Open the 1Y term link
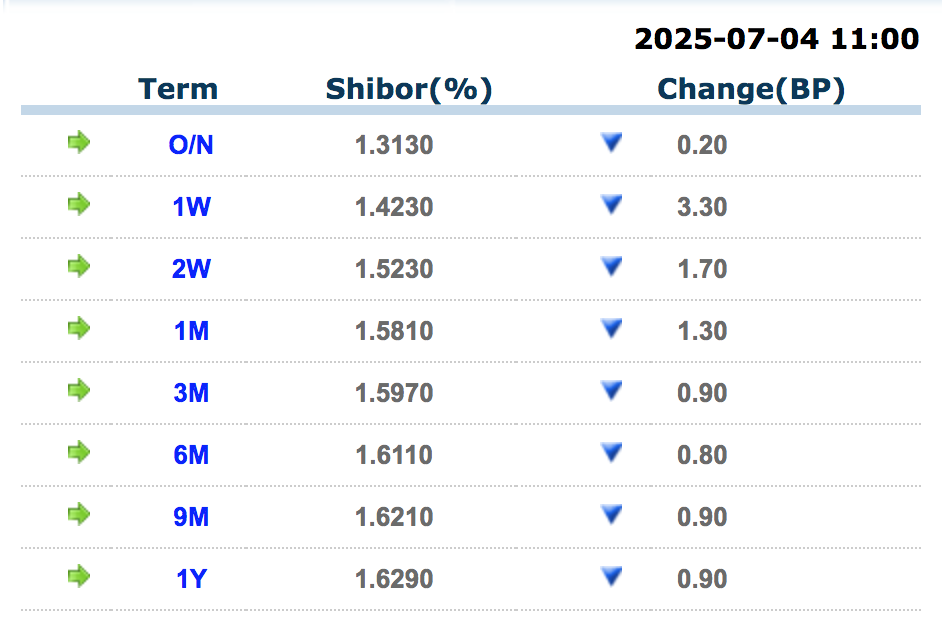This screenshot has height=638, width=942. pos(191,579)
